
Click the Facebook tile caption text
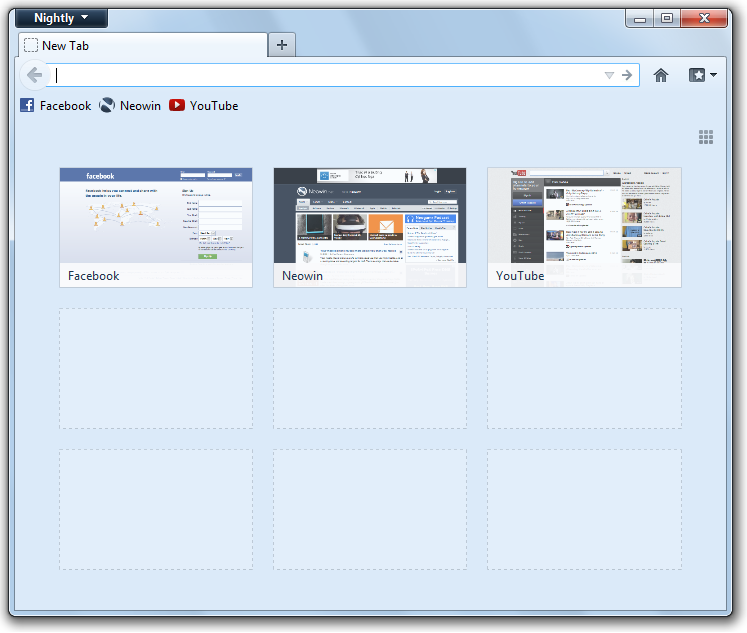tap(93, 276)
